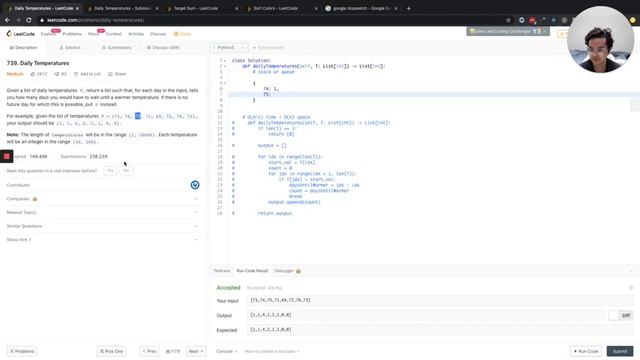The width and height of the screenshot is (640, 360).
Task: Answer Yes to seen in real interview
Action: pos(110,171)
